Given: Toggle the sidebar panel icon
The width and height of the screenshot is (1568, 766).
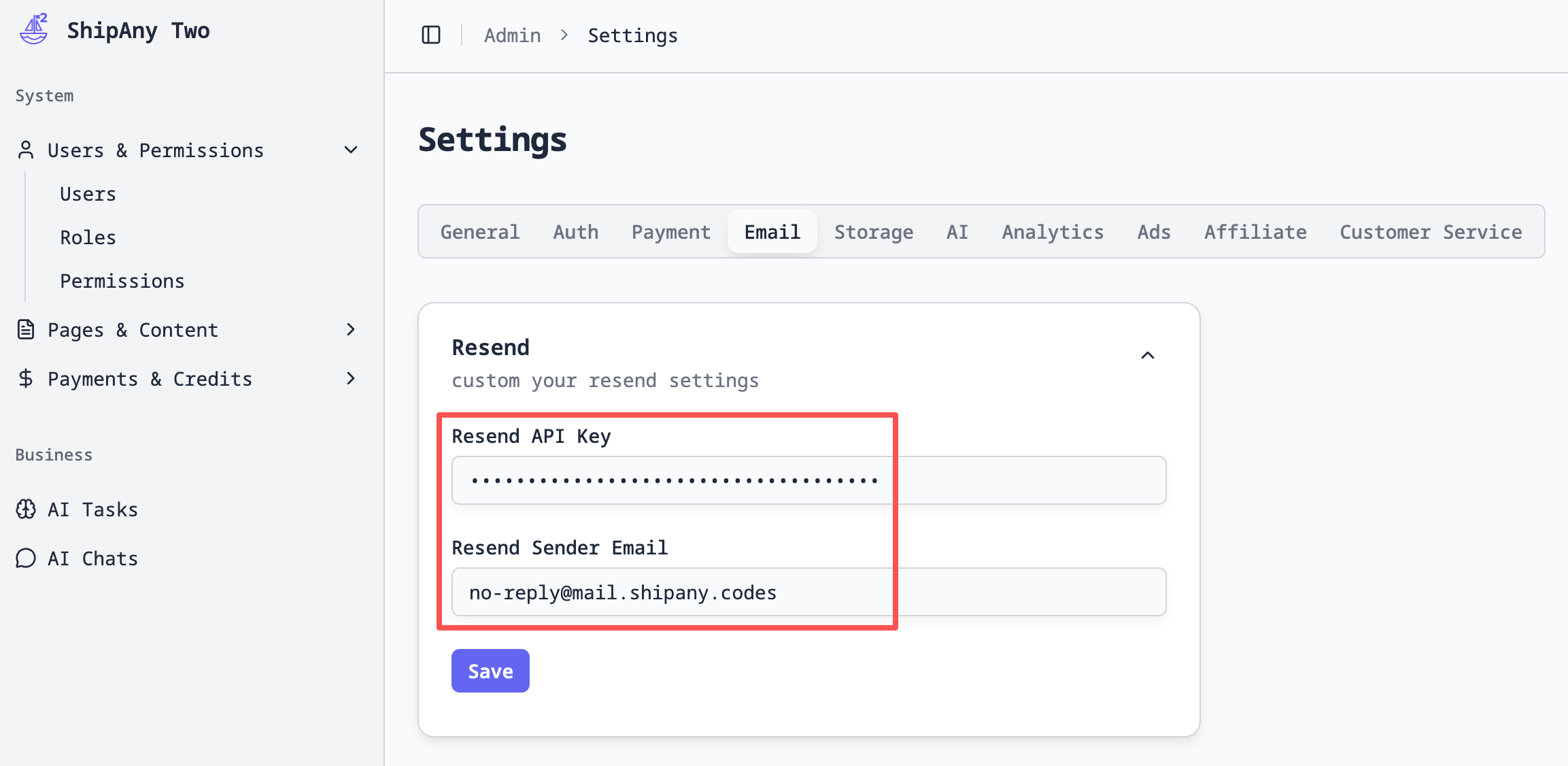Looking at the screenshot, I should click(x=431, y=35).
